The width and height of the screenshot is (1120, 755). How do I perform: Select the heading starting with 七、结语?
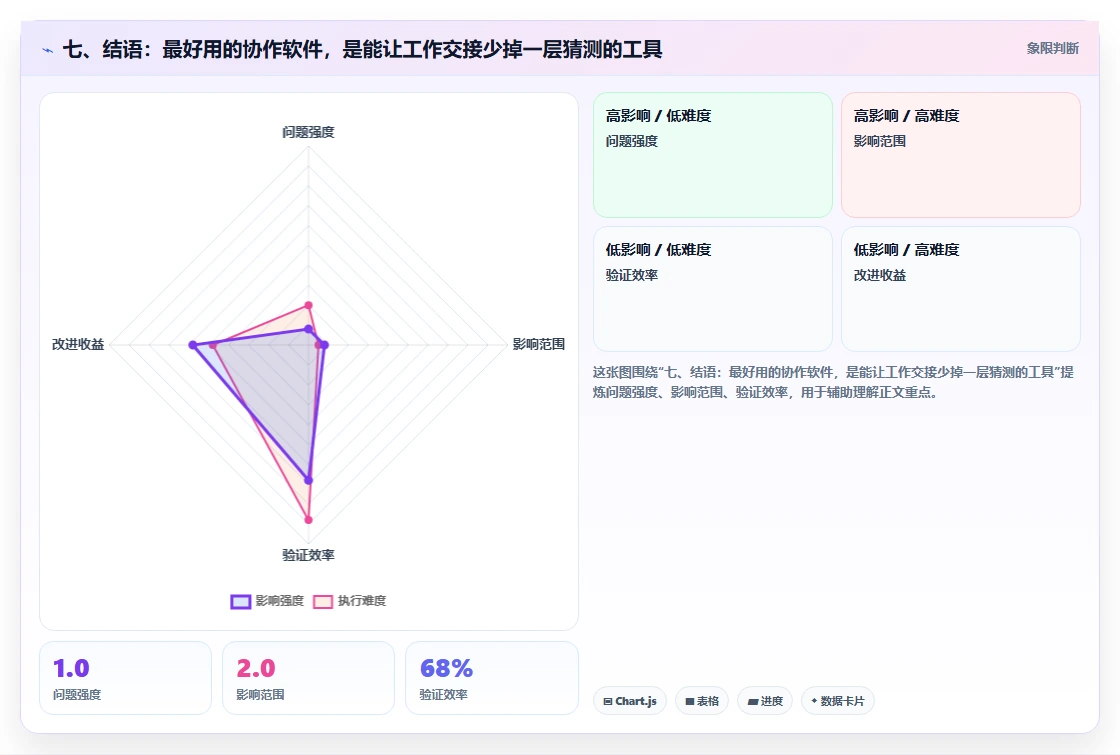363,49
